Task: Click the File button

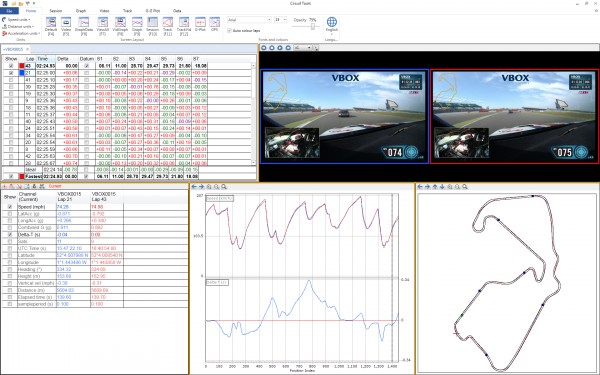Action: click(10, 11)
